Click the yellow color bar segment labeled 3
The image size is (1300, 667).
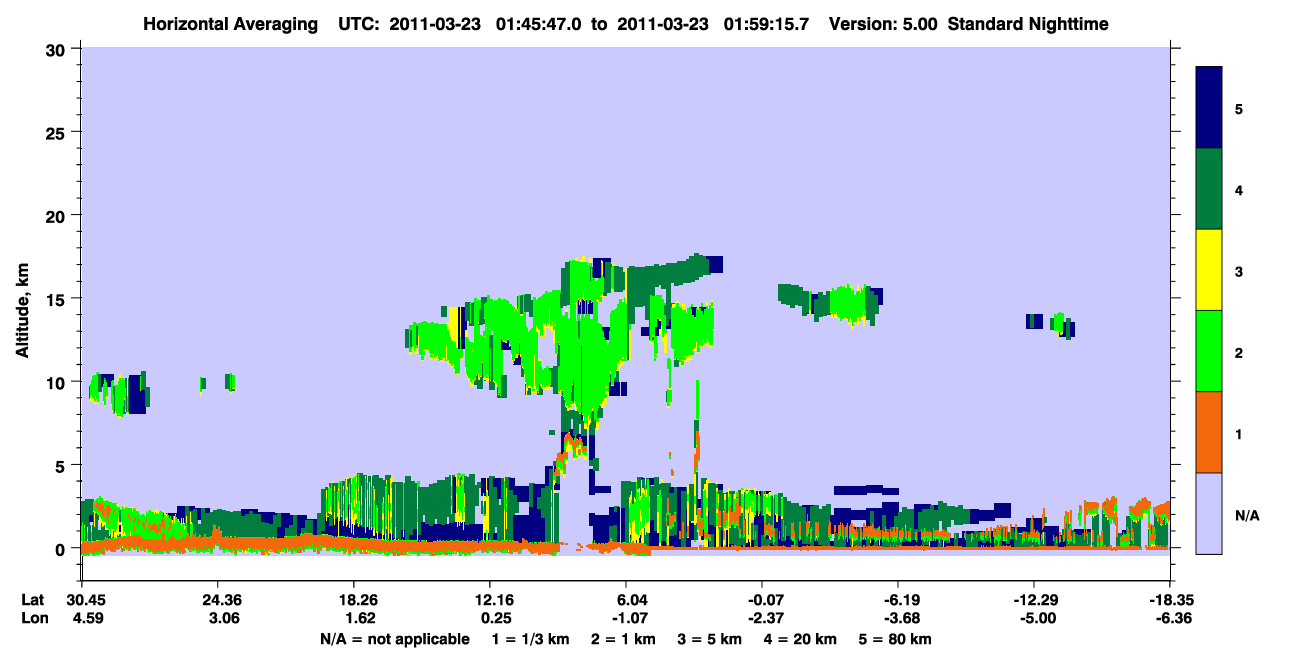[1209, 270]
